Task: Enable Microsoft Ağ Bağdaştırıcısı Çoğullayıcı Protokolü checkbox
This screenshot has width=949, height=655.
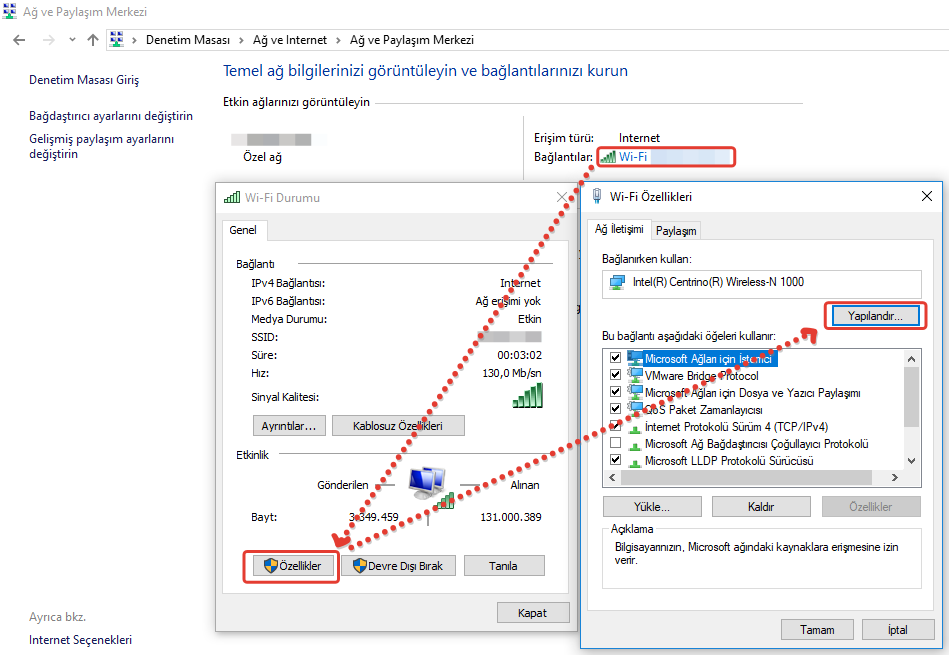Action: (x=615, y=444)
